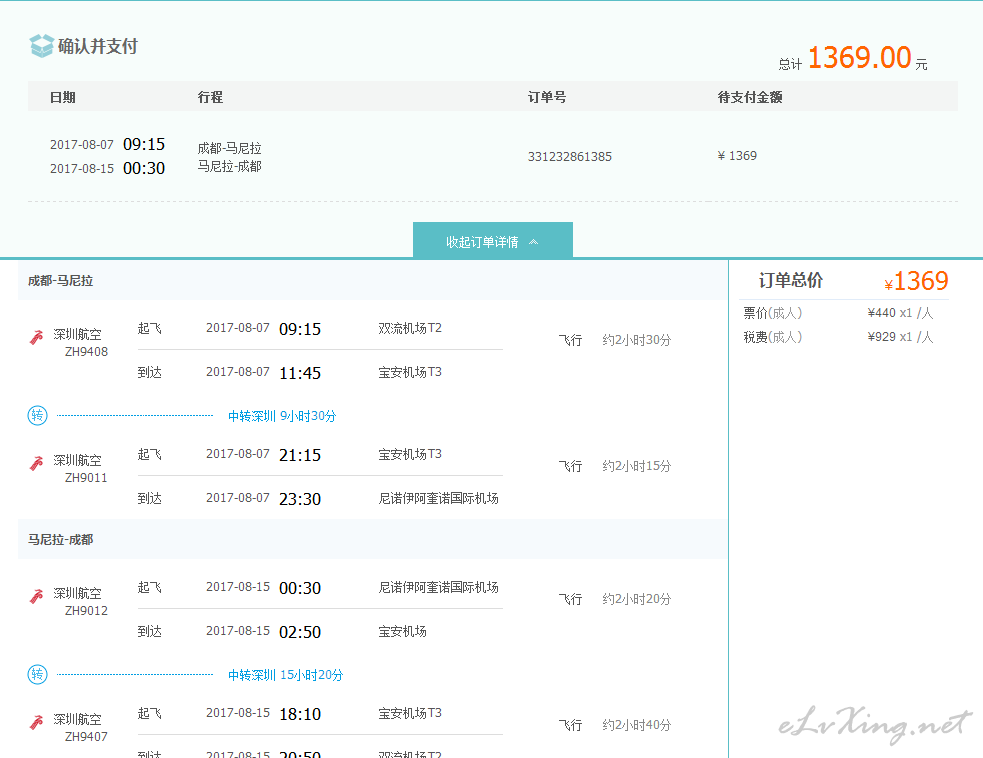
Task: Click adult ticket price ¥440 x1 /人
Action: coord(900,313)
